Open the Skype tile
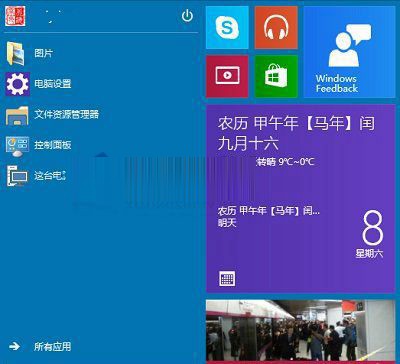Image resolution: width=400 pixels, height=364 pixels. [227, 27]
